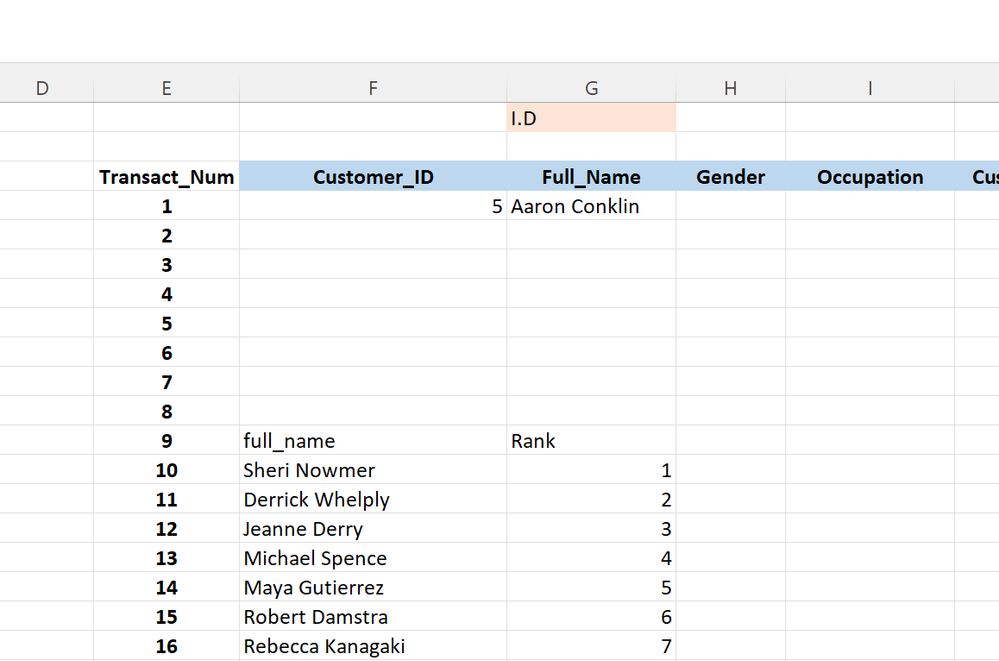The height and width of the screenshot is (661, 999).
Task: Select the Occupation header cell
Action: tap(869, 176)
